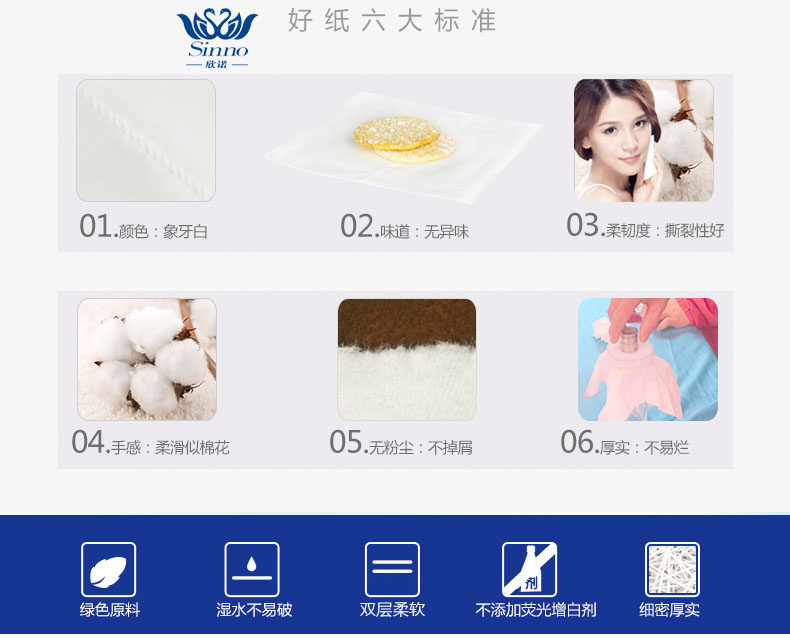The image size is (790, 638).
Task: Click the 01.颜色：象牙白 caption
Action: click(x=144, y=226)
